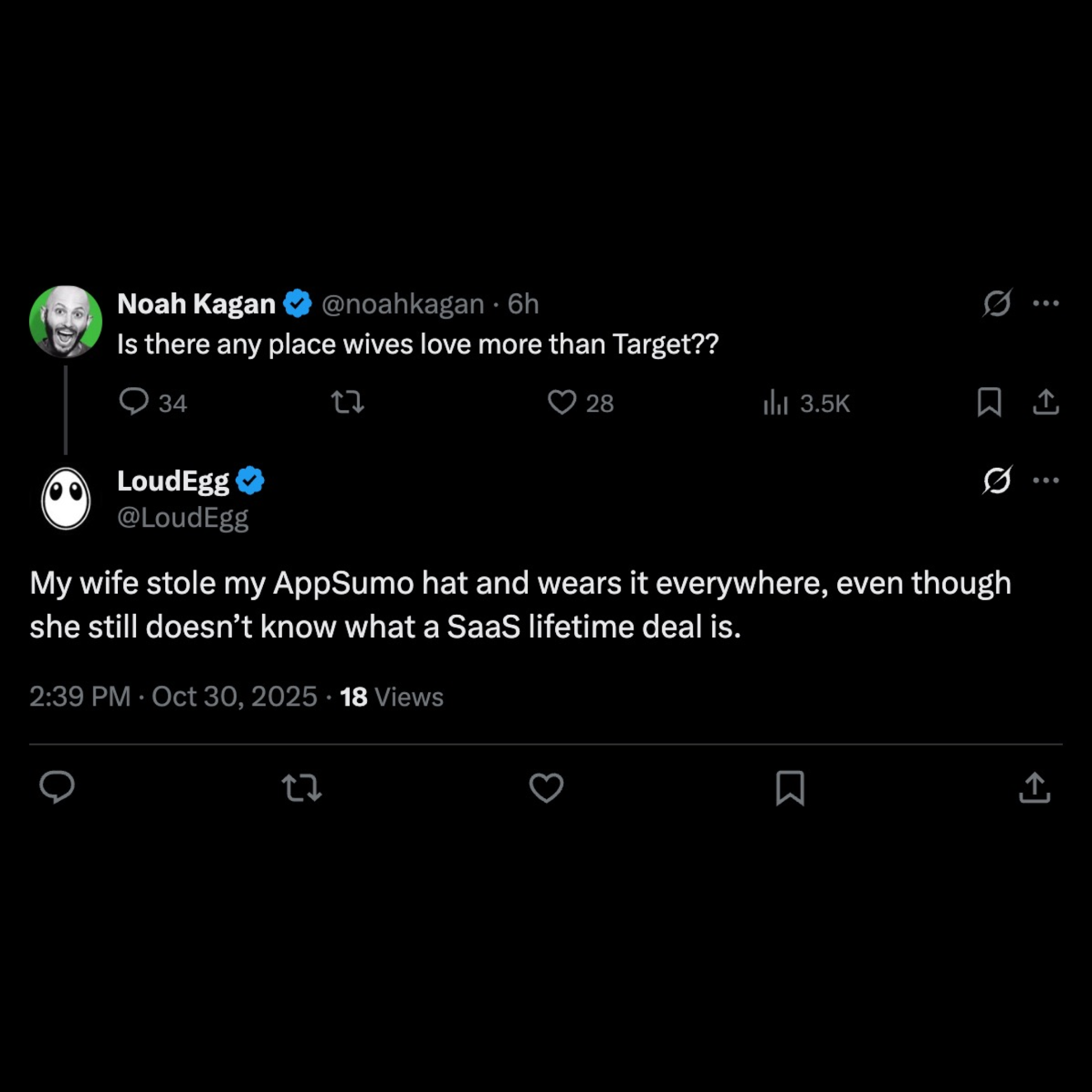1092x1092 pixels.
Task: Bookmark LoudEgg's reply tweet
Action: (x=790, y=788)
